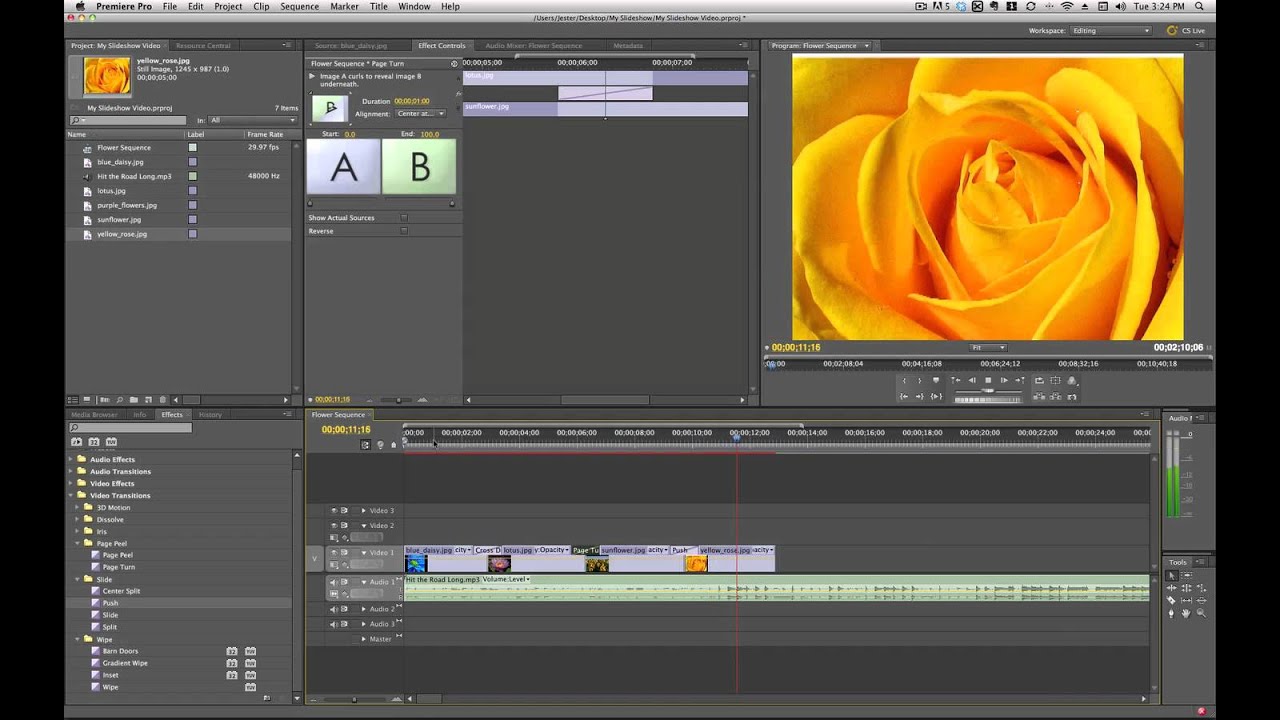Toggle the Snap button in the timeline

(x=366, y=444)
